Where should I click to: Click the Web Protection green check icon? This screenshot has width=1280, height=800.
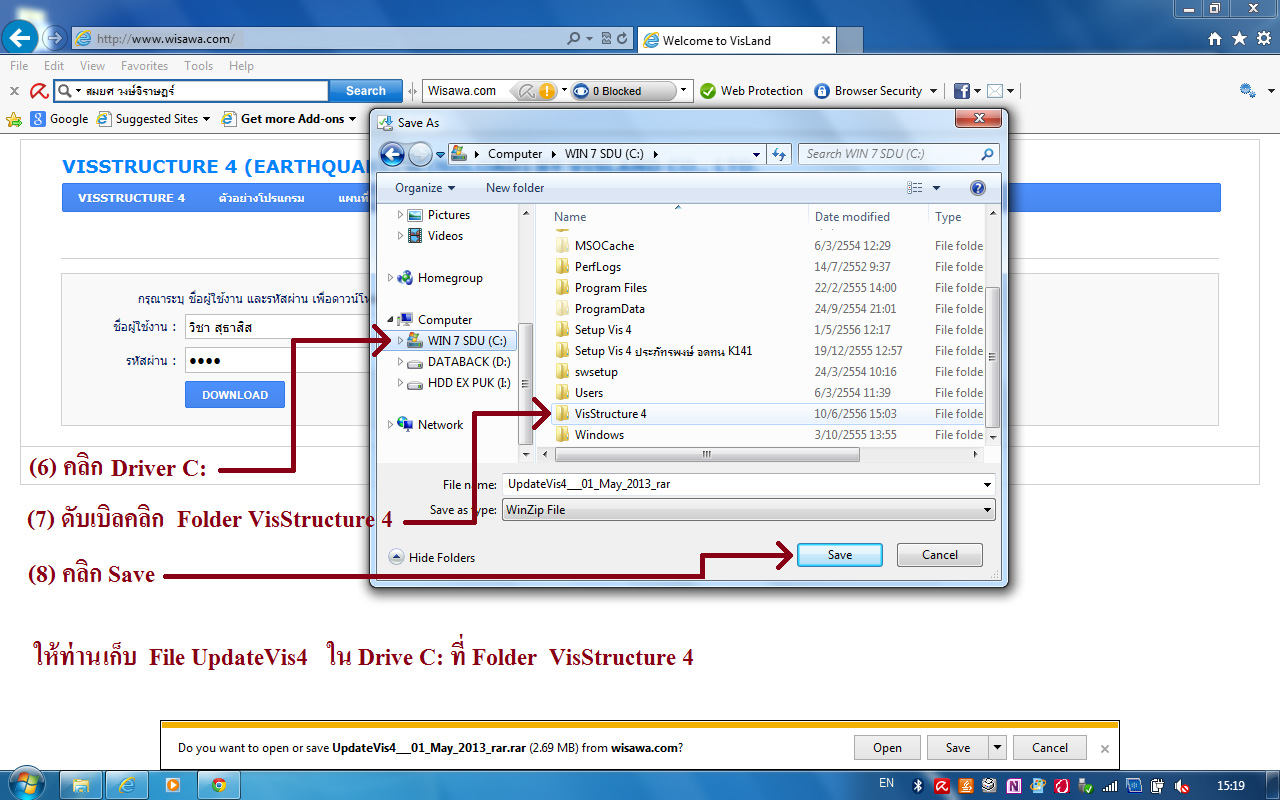tap(708, 91)
